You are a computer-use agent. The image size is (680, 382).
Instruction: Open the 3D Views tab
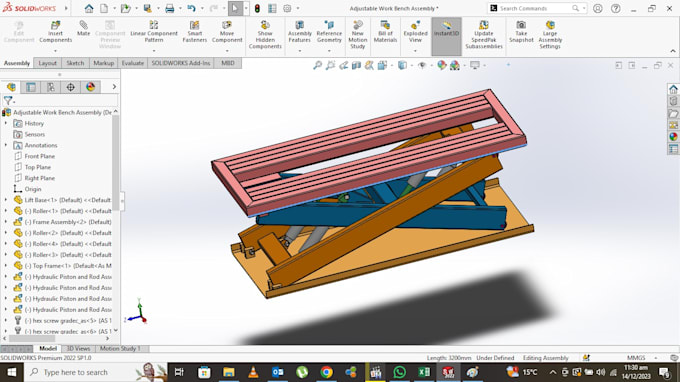(x=78, y=349)
